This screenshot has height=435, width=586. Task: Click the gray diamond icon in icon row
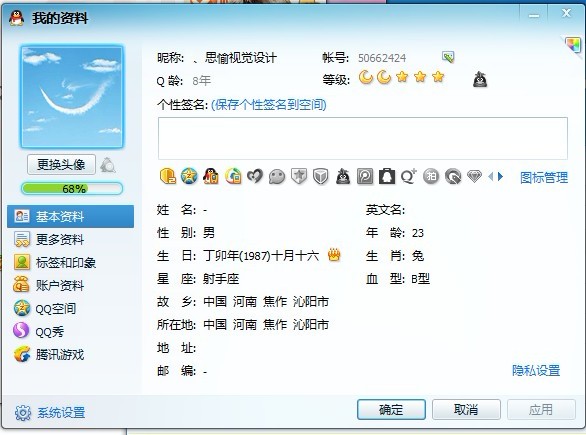[474, 176]
